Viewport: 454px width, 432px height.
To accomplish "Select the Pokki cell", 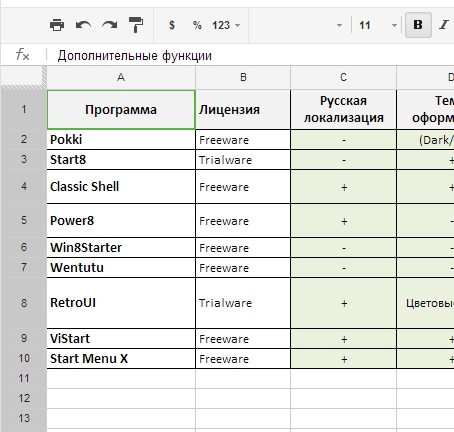I will click(x=121, y=140).
